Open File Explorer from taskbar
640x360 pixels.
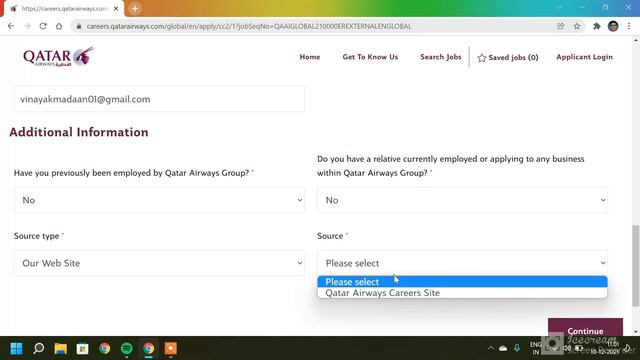60,348
